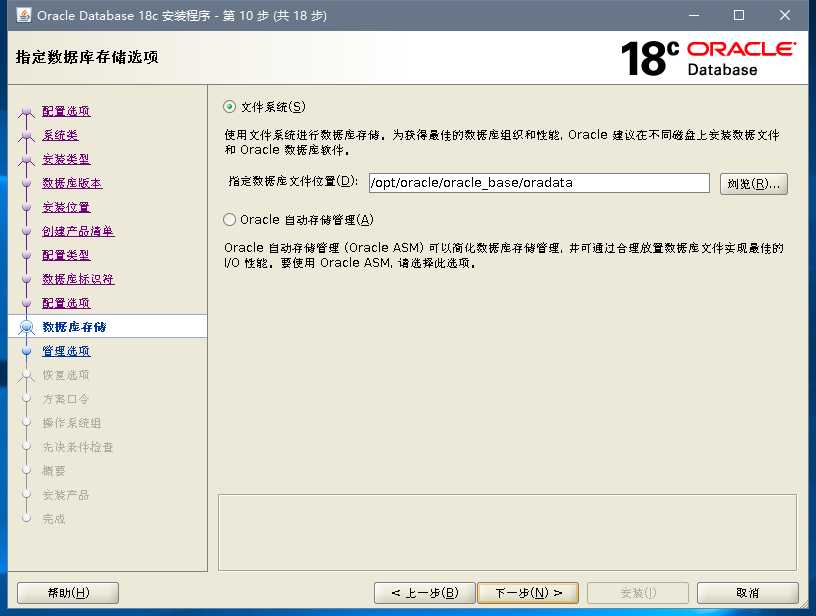Click the step marker beside 管理选项
816x616 pixels.
tap(27, 351)
